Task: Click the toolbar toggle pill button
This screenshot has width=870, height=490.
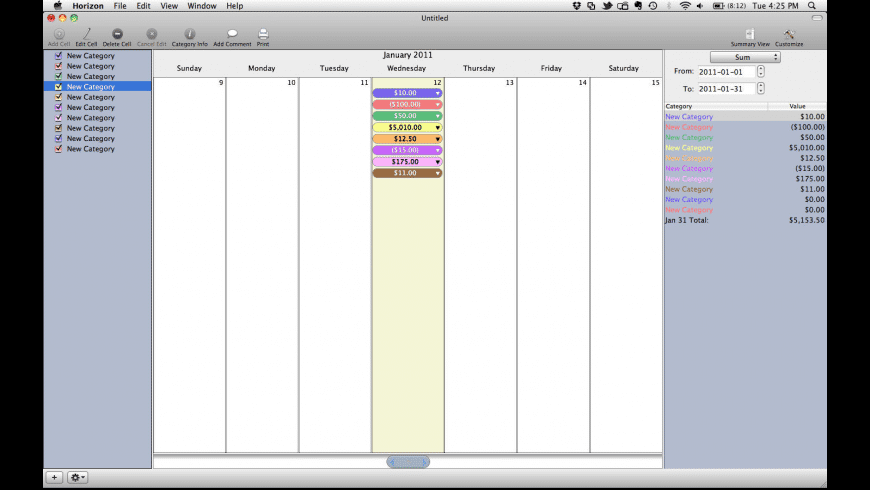Action: click(817, 18)
